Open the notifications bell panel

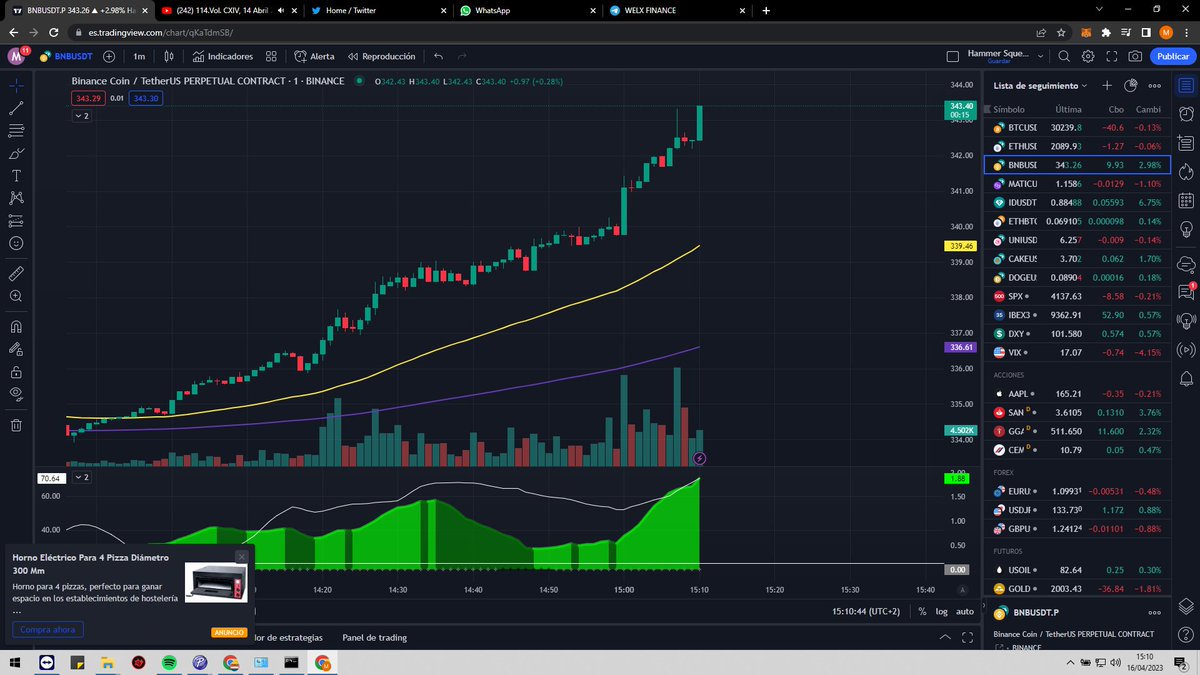click(1186, 379)
